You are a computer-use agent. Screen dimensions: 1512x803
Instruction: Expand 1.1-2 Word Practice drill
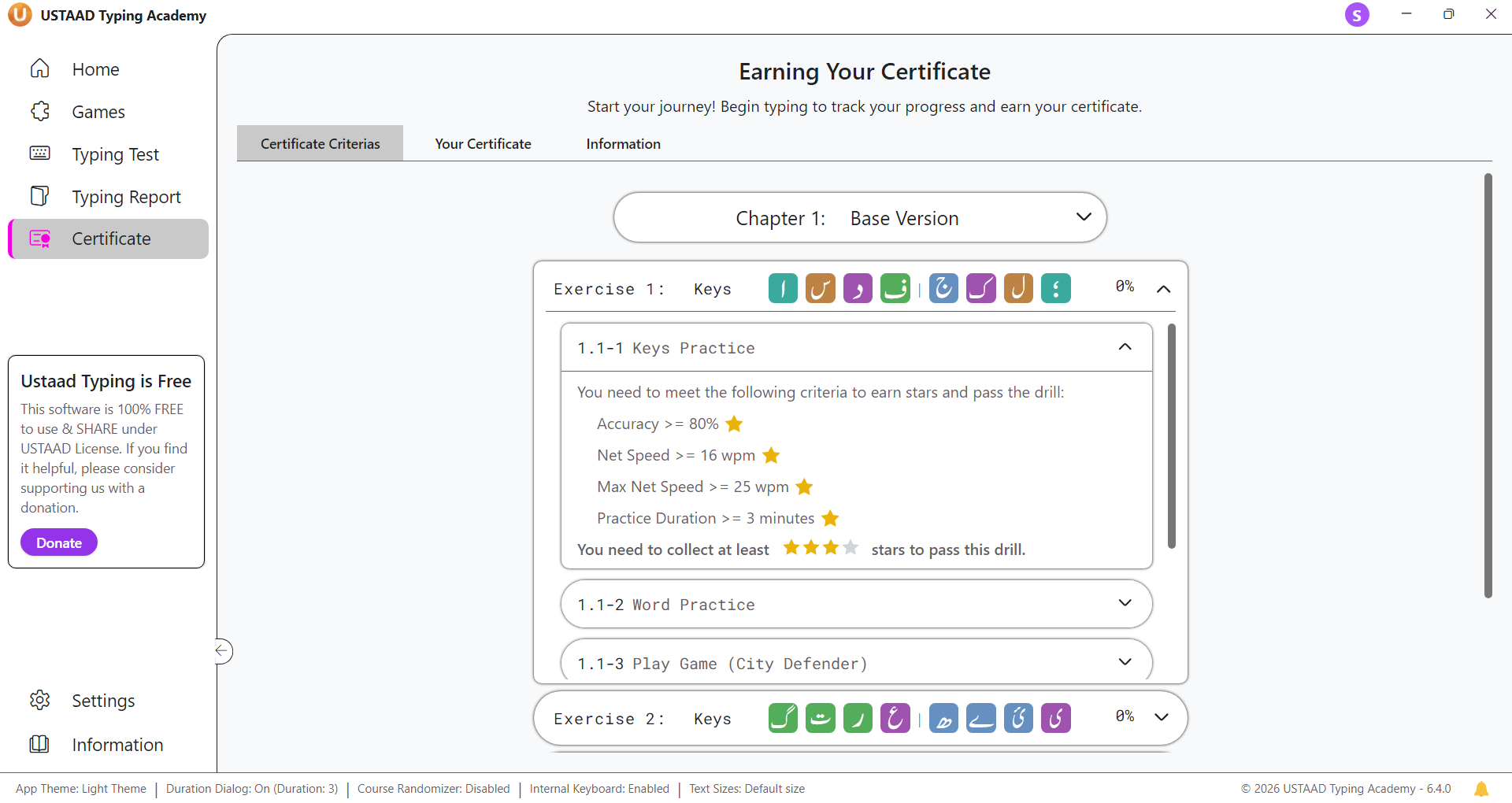pyautogui.click(x=1125, y=603)
